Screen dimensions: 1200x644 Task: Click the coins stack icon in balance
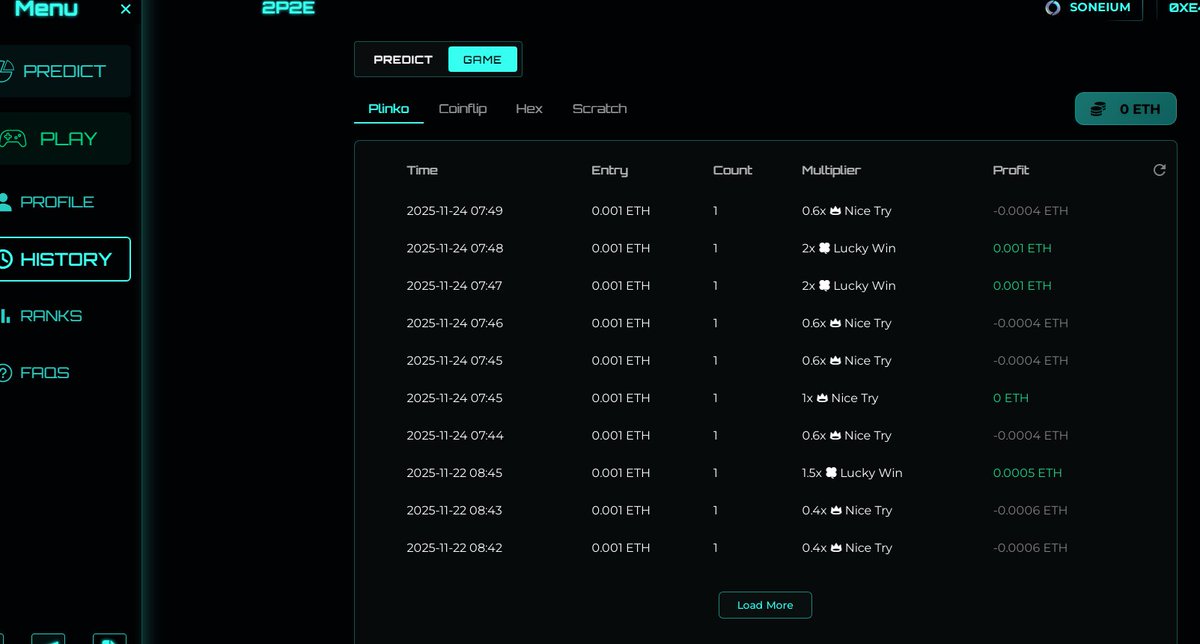pyautogui.click(x=1098, y=109)
